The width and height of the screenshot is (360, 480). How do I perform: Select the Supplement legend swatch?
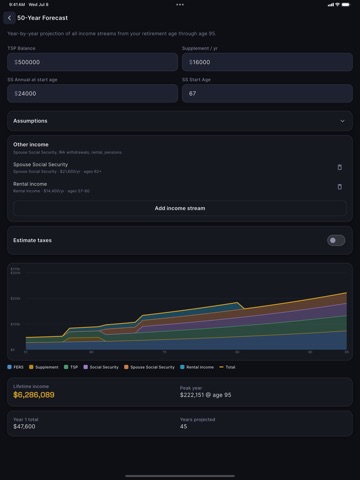(x=31, y=367)
